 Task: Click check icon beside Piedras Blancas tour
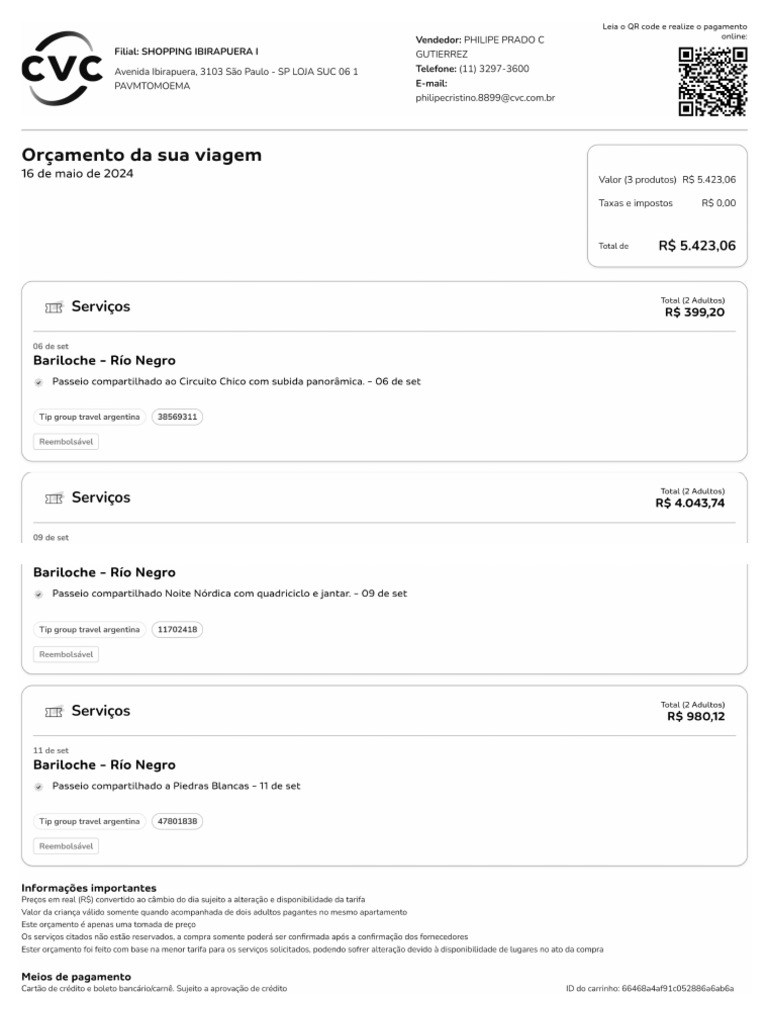coord(39,787)
